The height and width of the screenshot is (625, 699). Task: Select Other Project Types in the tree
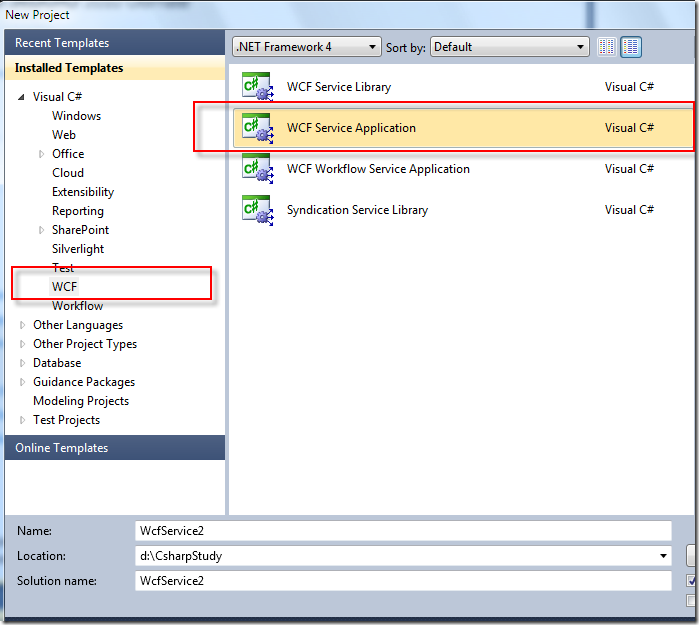tap(85, 344)
